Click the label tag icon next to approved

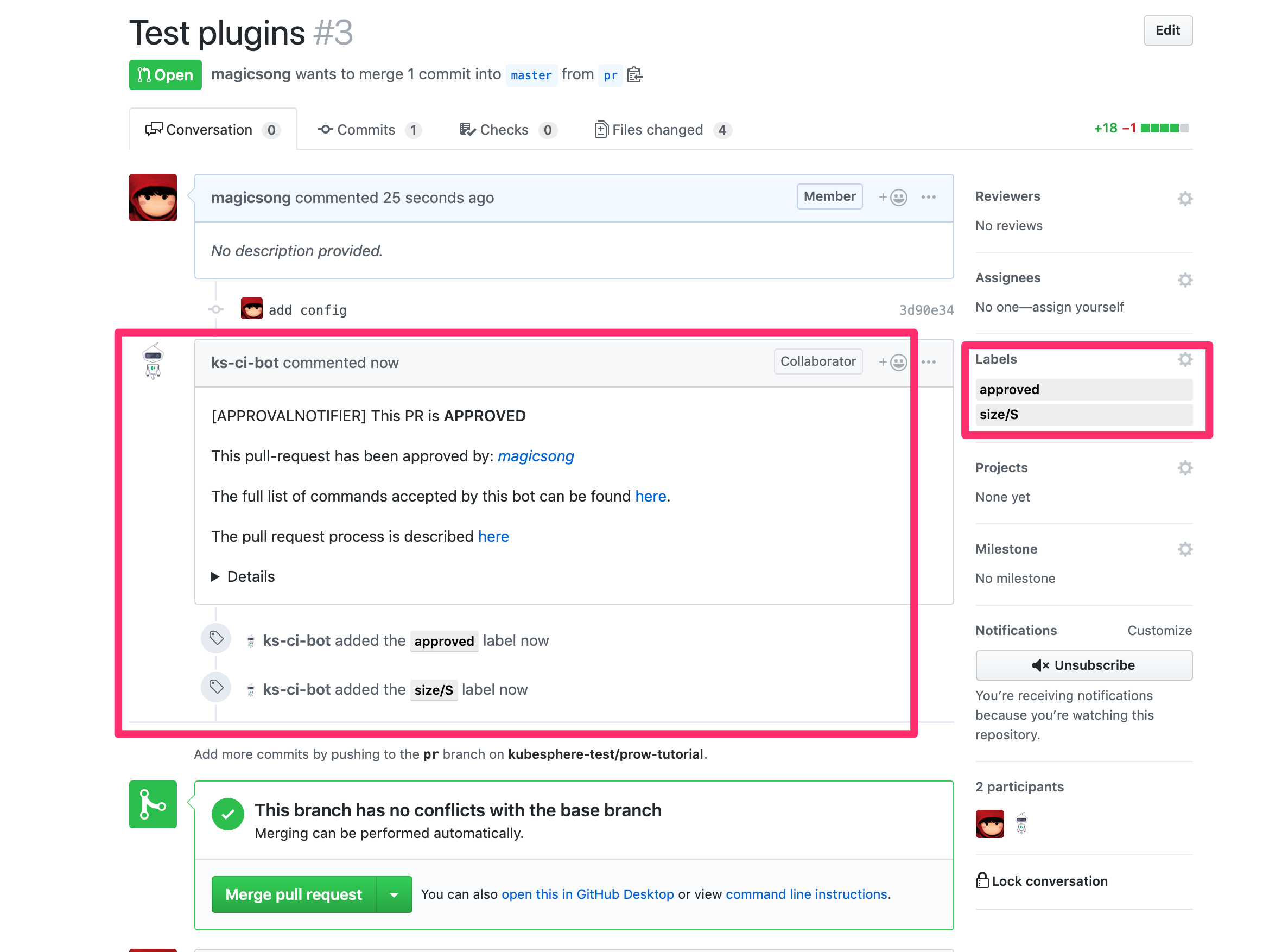click(217, 641)
